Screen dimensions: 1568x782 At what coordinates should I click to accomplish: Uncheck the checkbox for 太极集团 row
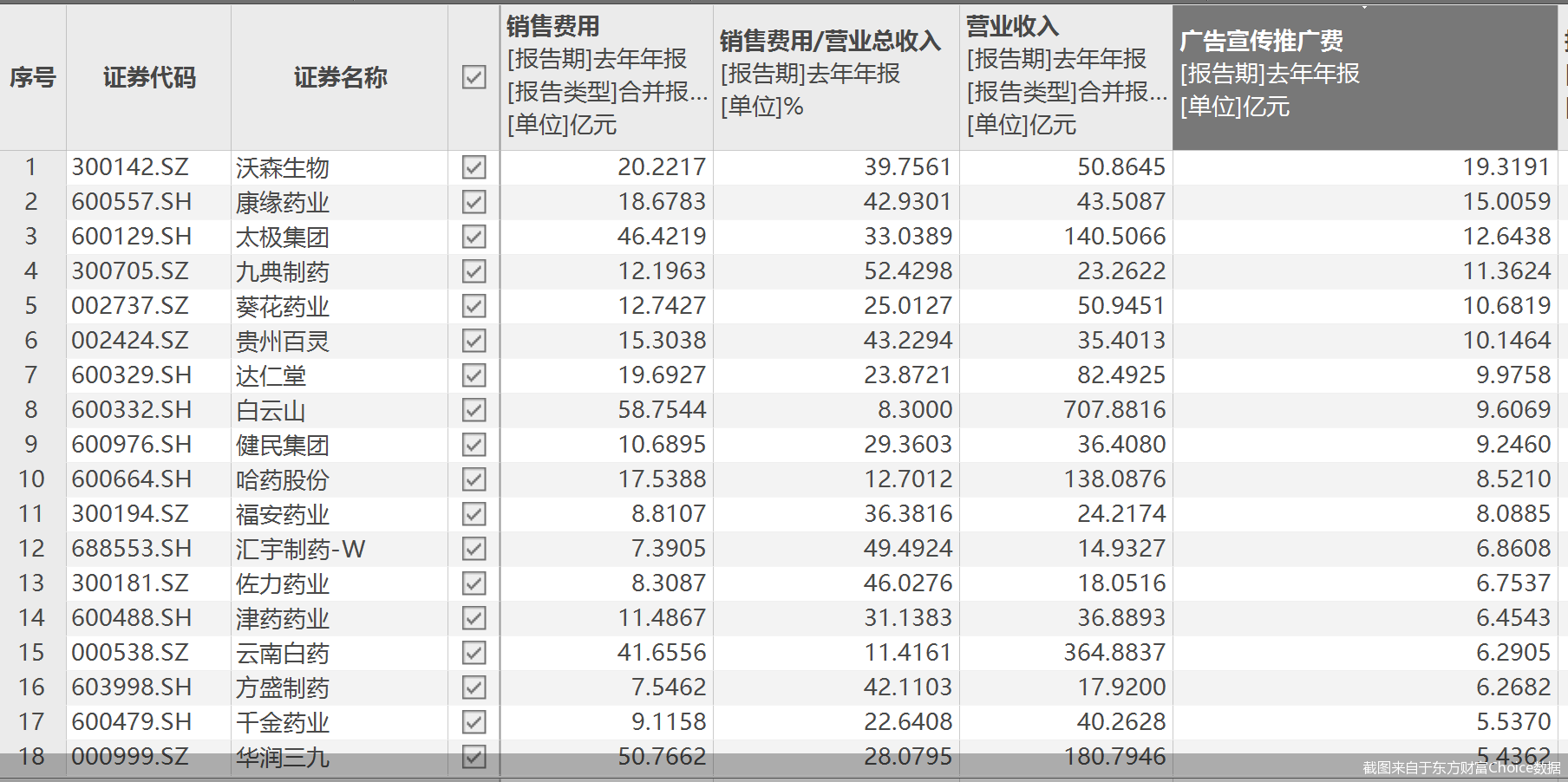point(474,237)
